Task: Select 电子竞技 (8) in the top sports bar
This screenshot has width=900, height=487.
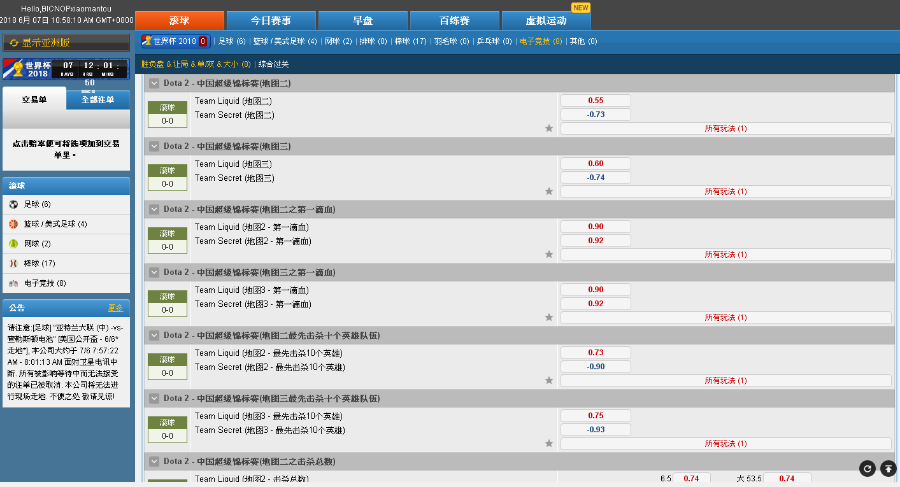Action: point(540,41)
